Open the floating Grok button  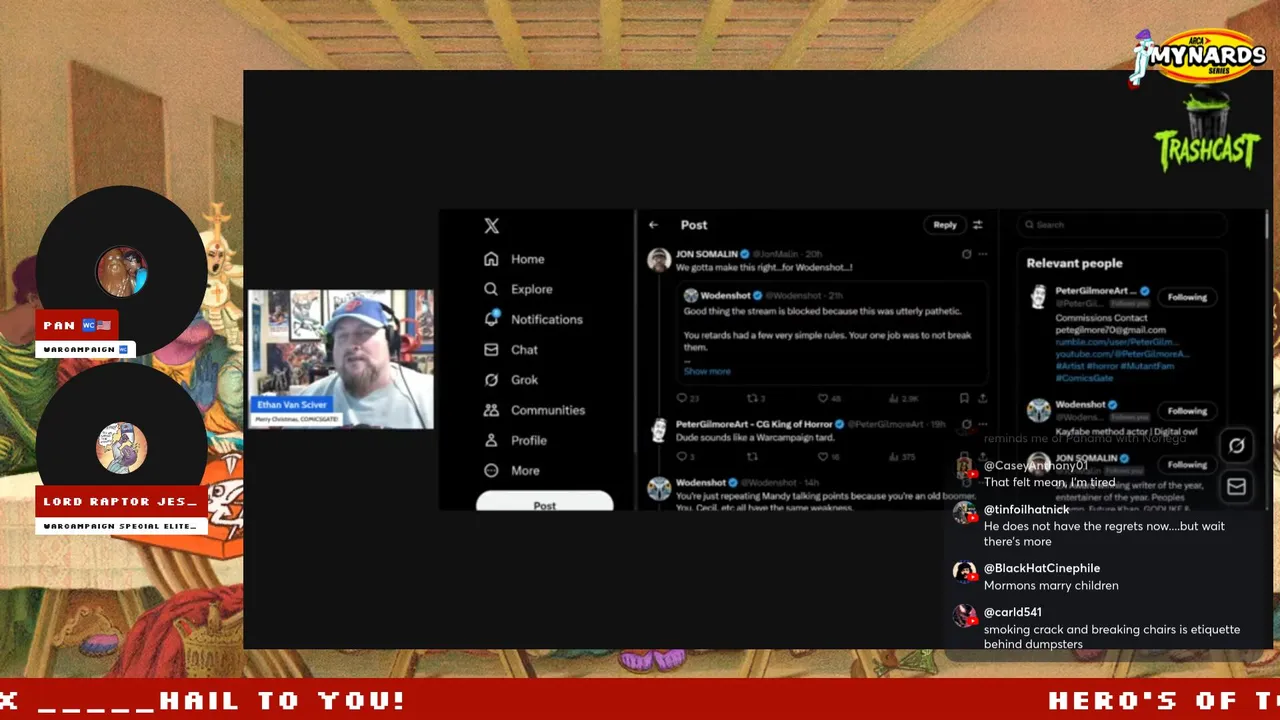pyautogui.click(x=1236, y=446)
